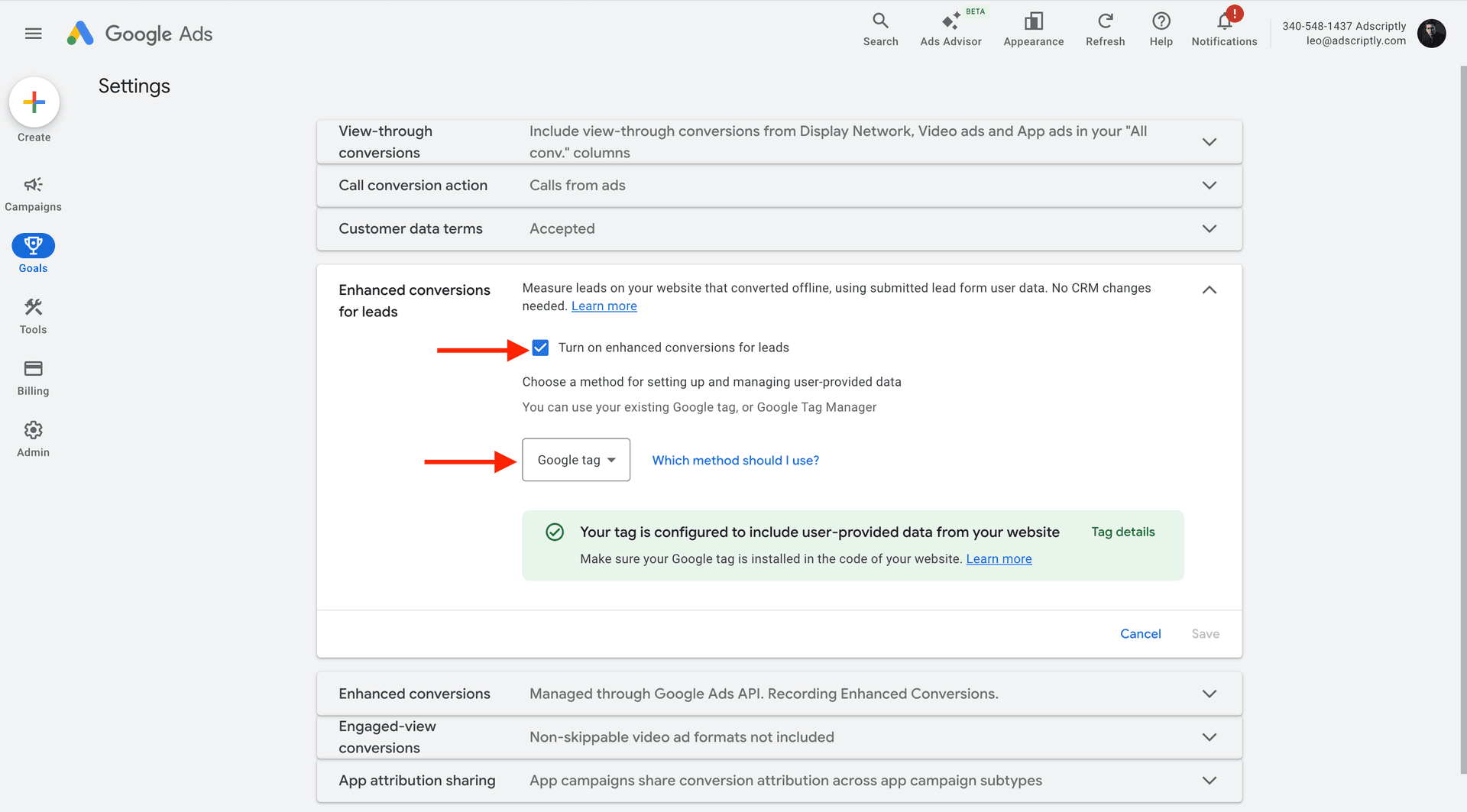The height and width of the screenshot is (812, 1467).
Task: Open the Google tag method dropdown
Action: [x=575, y=460]
